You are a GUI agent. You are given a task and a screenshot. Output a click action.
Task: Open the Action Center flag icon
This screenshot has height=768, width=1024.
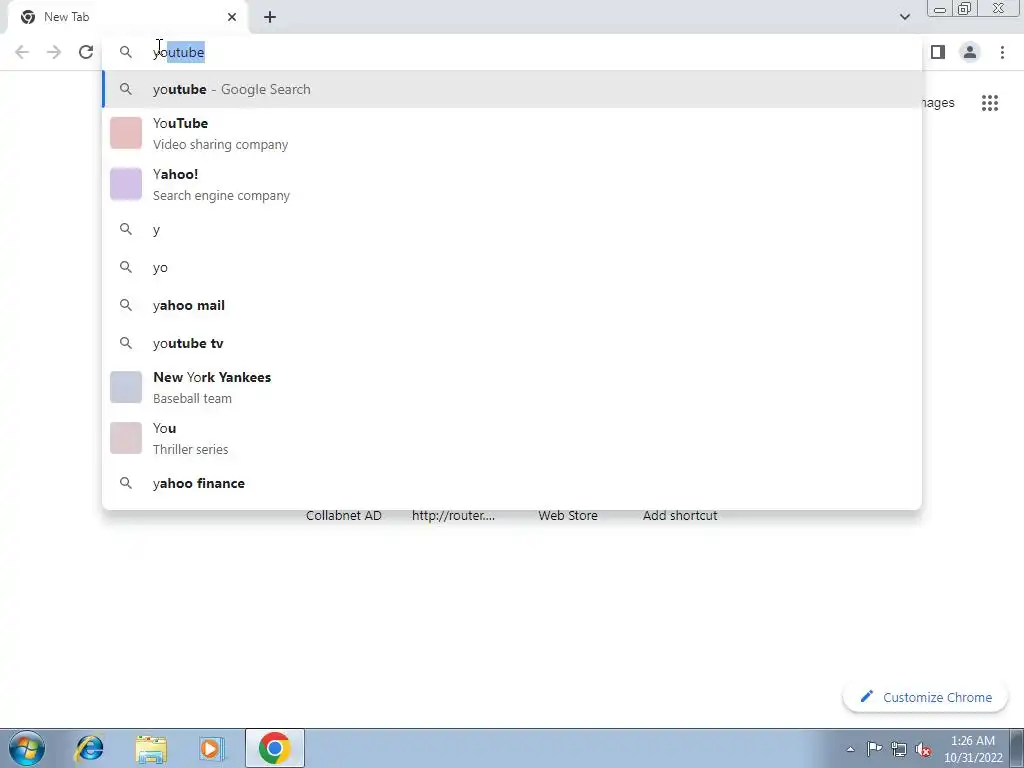coord(874,749)
